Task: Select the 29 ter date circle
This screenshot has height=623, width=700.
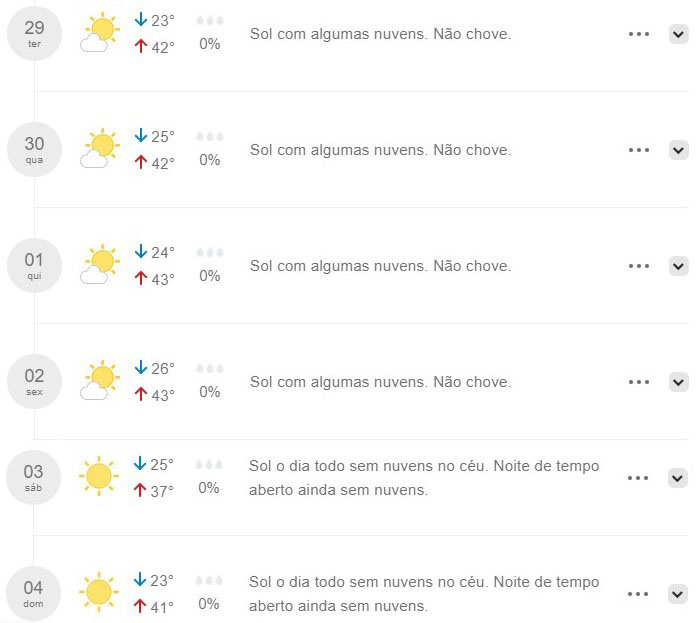Action: [34, 33]
